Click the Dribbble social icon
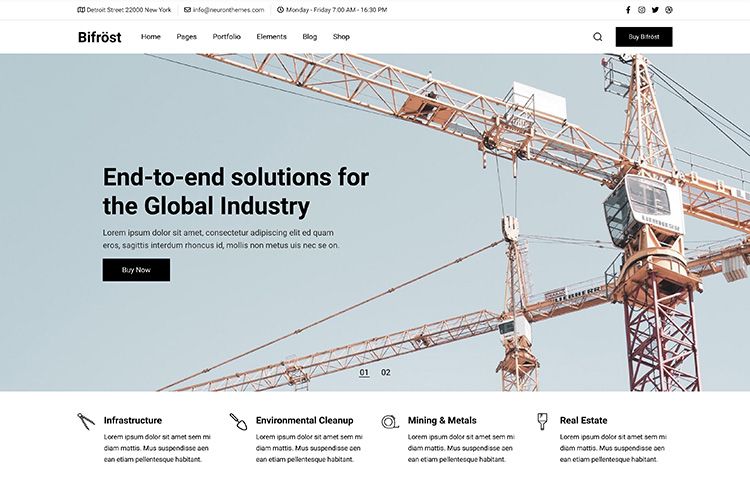Screen dimensions: 750x485 [669, 10]
